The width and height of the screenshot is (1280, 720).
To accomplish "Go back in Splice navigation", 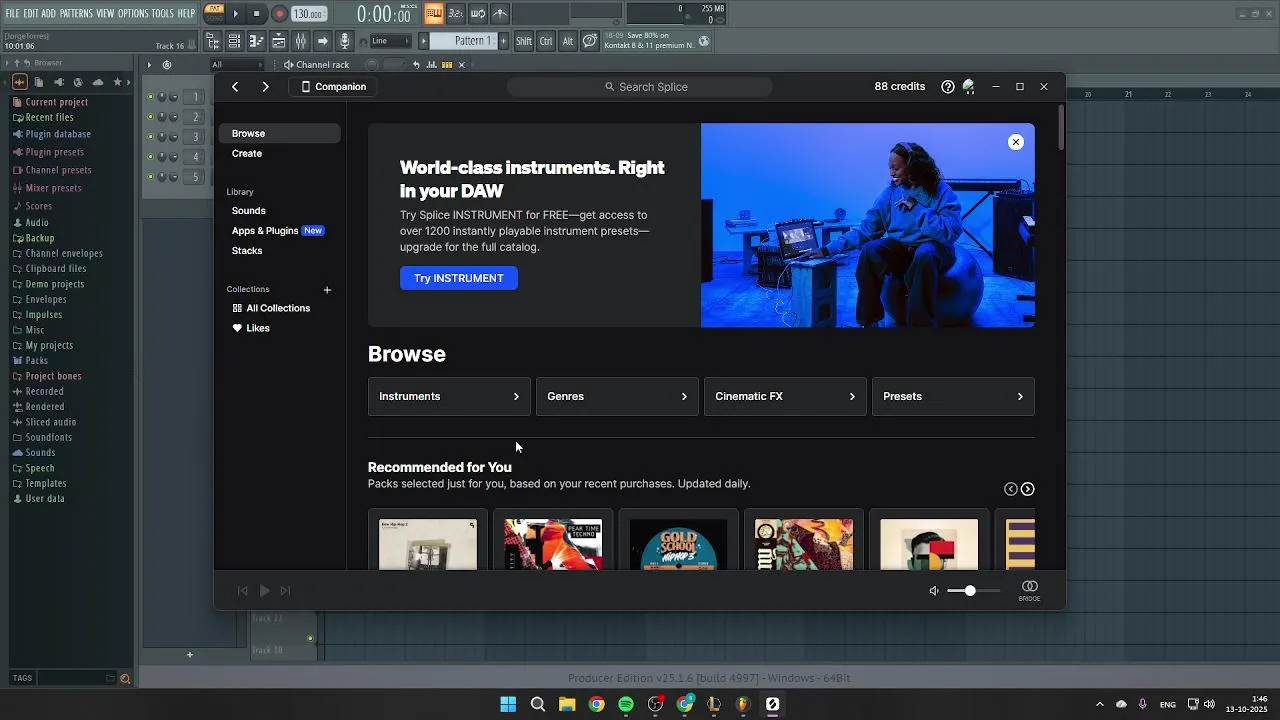I will pyautogui.click(x=235, y=87).
